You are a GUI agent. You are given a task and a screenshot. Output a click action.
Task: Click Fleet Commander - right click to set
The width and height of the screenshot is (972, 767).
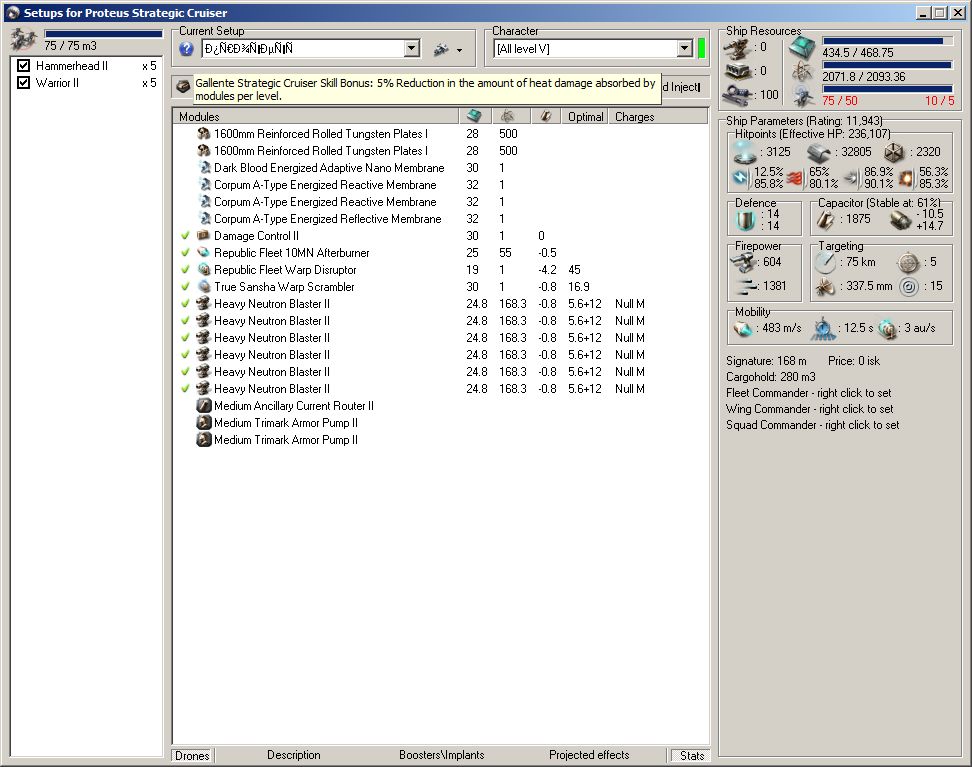click(x=808, y=393)
